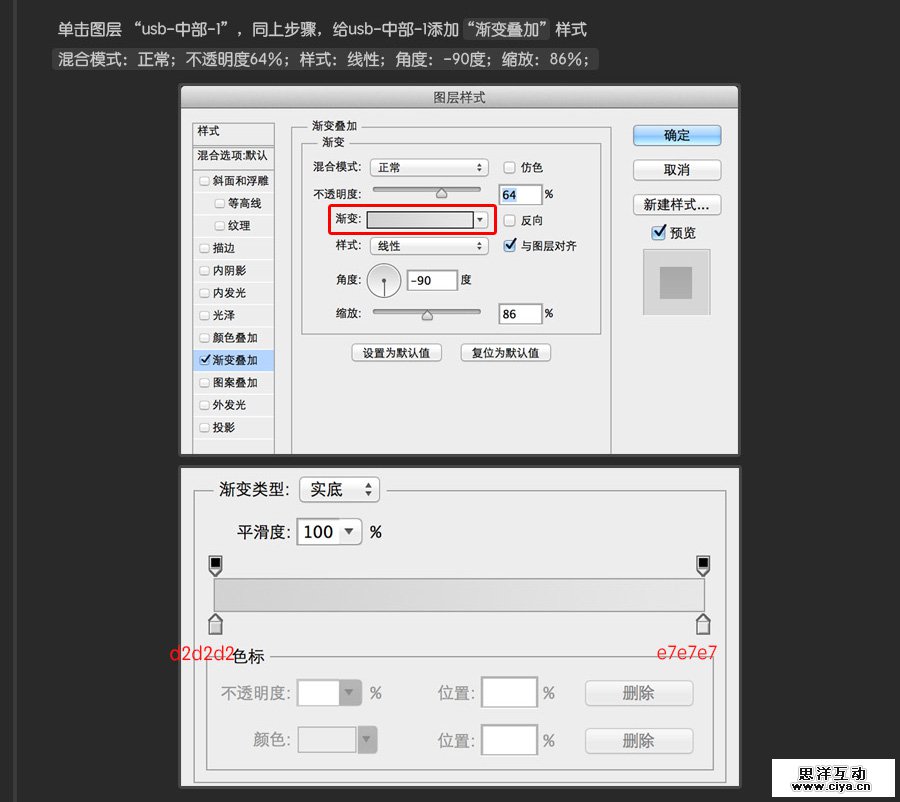Click the angle dial to change gradient direction

point(385,280)
